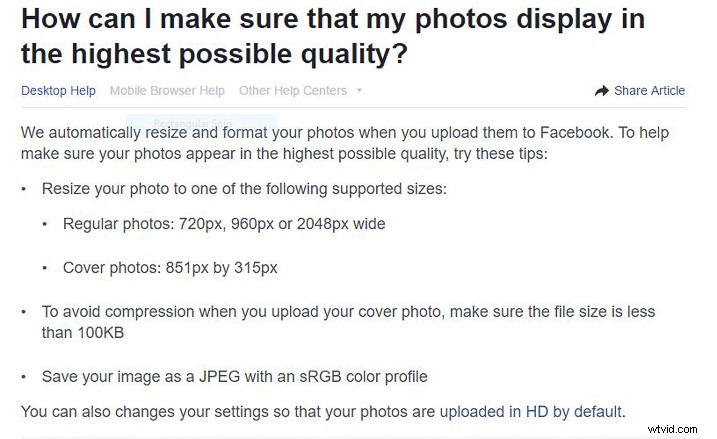The height and width of the screenshot is (439, 717).
Task: Click the 'Save your image as a JPEG' tip
Action: tap(141, 377)
